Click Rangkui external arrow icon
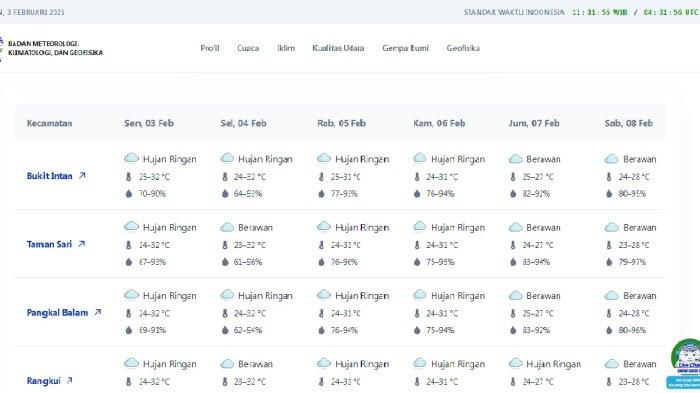The height and width of the screenshot is (393, 700). click(x=69, y=380)
